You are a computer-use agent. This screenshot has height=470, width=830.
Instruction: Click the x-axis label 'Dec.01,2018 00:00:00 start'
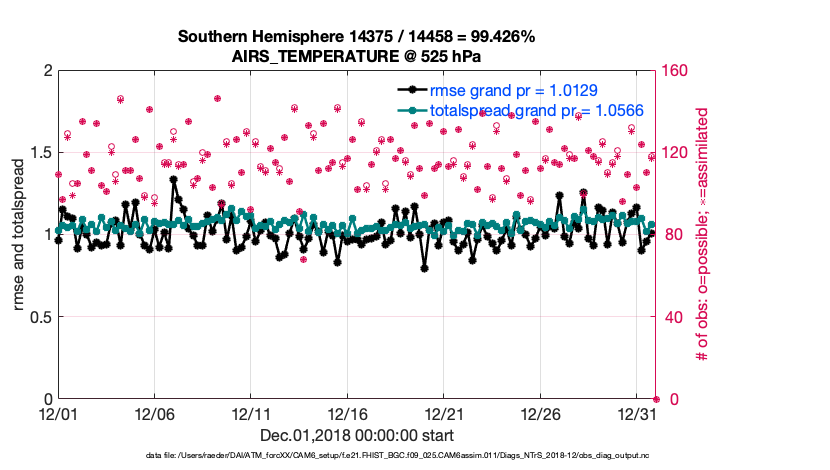tap(357, 436)
